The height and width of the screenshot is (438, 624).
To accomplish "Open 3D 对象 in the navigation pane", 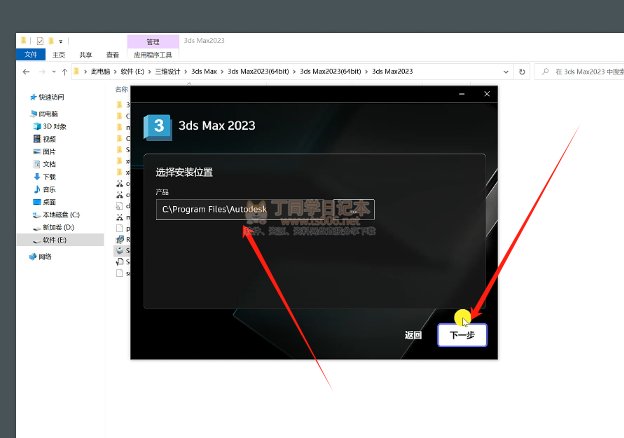I will (x=55, y=126).
